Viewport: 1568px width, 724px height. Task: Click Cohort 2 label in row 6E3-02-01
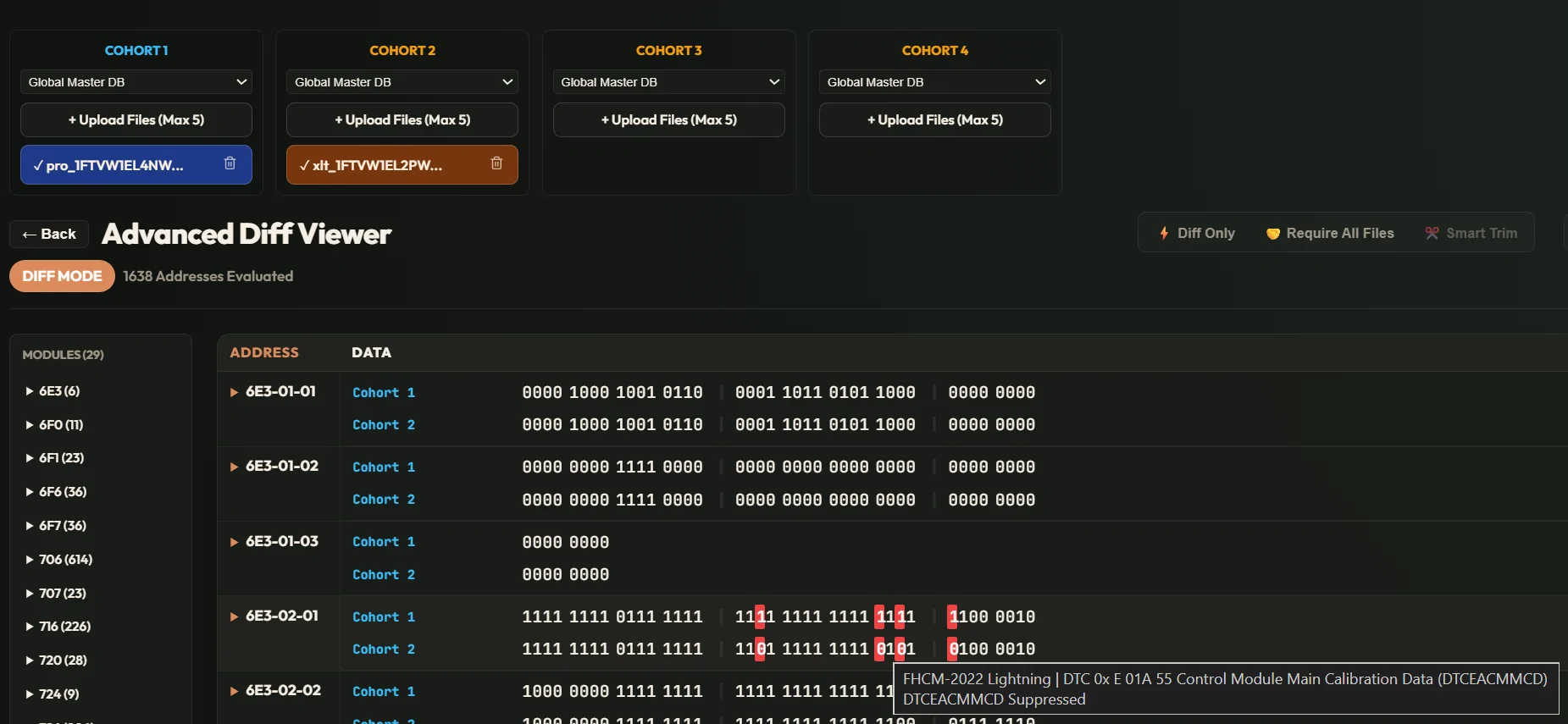tap(384, 649)
